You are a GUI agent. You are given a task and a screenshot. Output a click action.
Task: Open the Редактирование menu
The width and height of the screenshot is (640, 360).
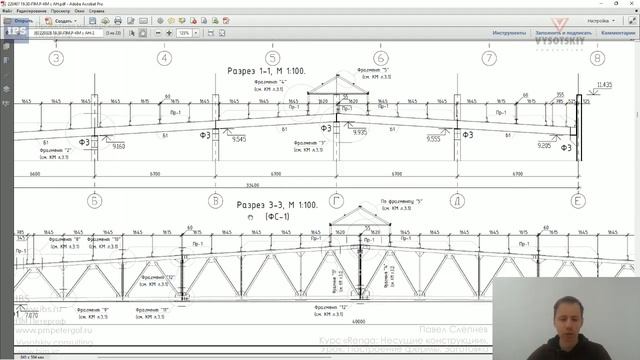(x=31, y=11)
